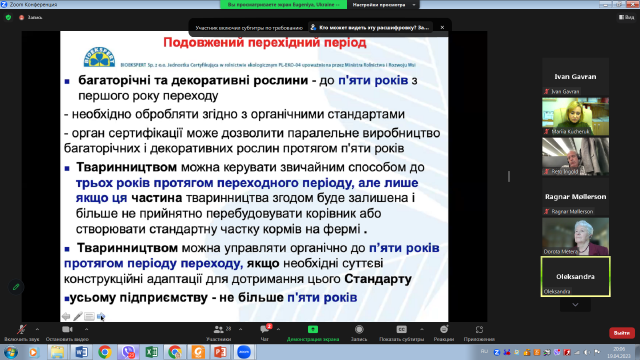Select Dorota Metera video thumbnail
Viewport: 640px width, 360px height.
tap(576, 236)
